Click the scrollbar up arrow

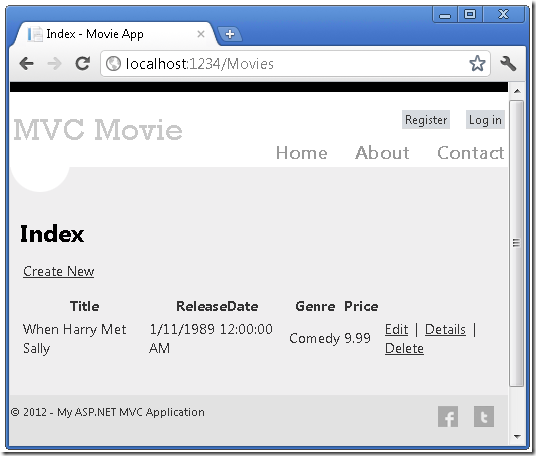click(x=517, y=91)
